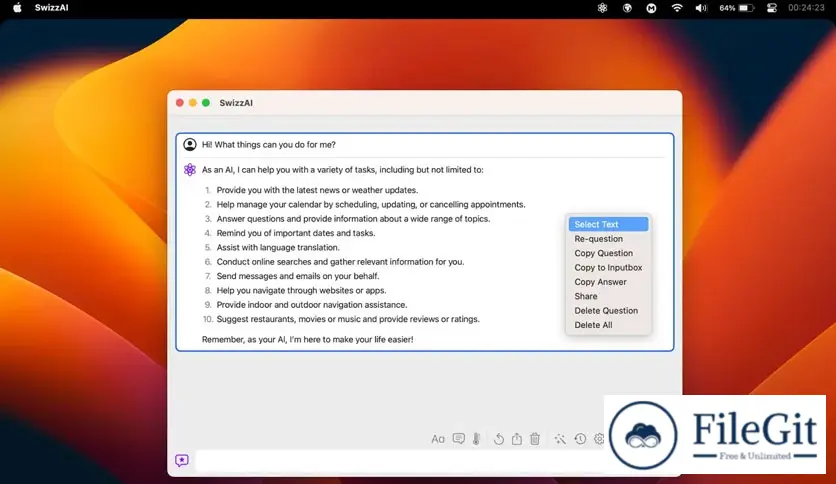
Task: Click the line "Send messages and emails on your behalf"
Action: tap(298, 276)
